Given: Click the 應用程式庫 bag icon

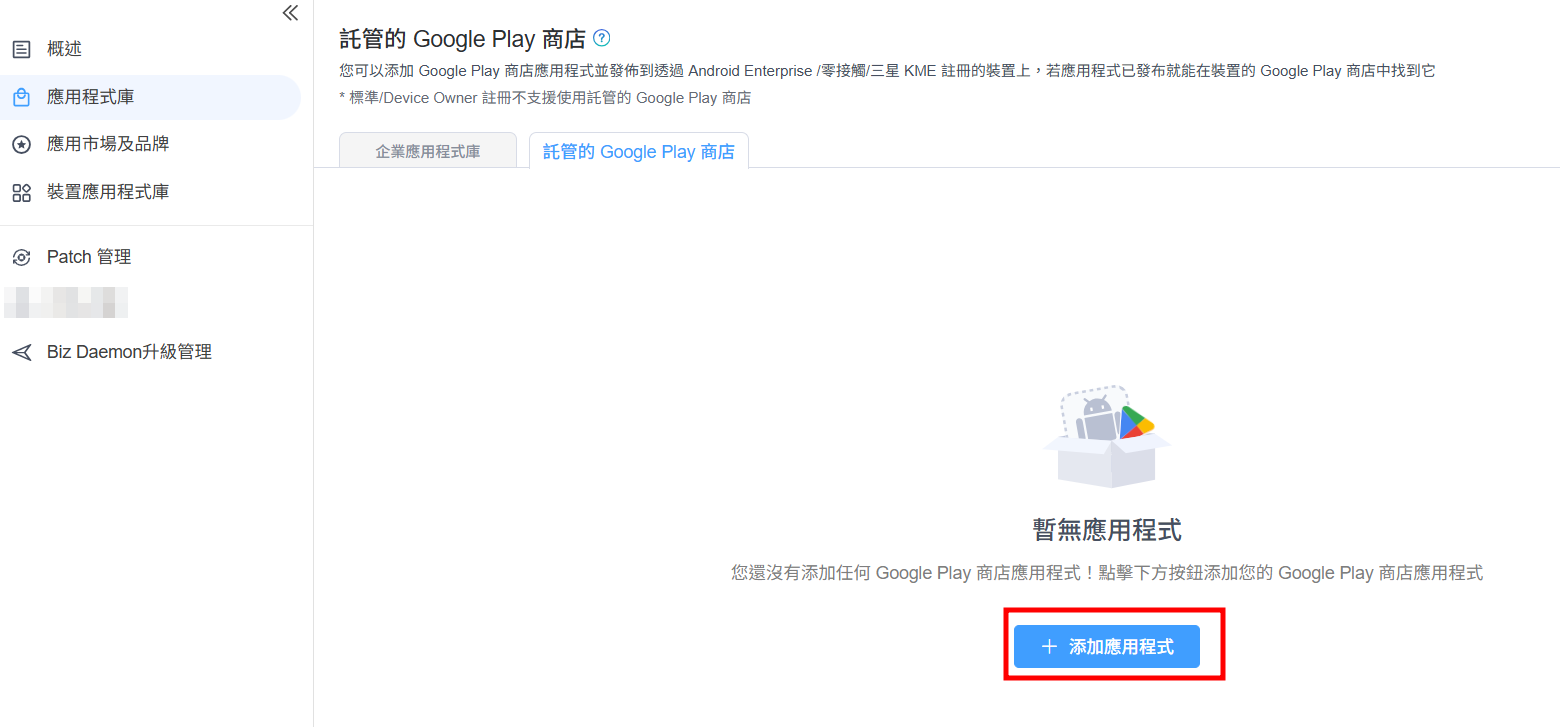Looking at the screenshot, I should point(21,97).
